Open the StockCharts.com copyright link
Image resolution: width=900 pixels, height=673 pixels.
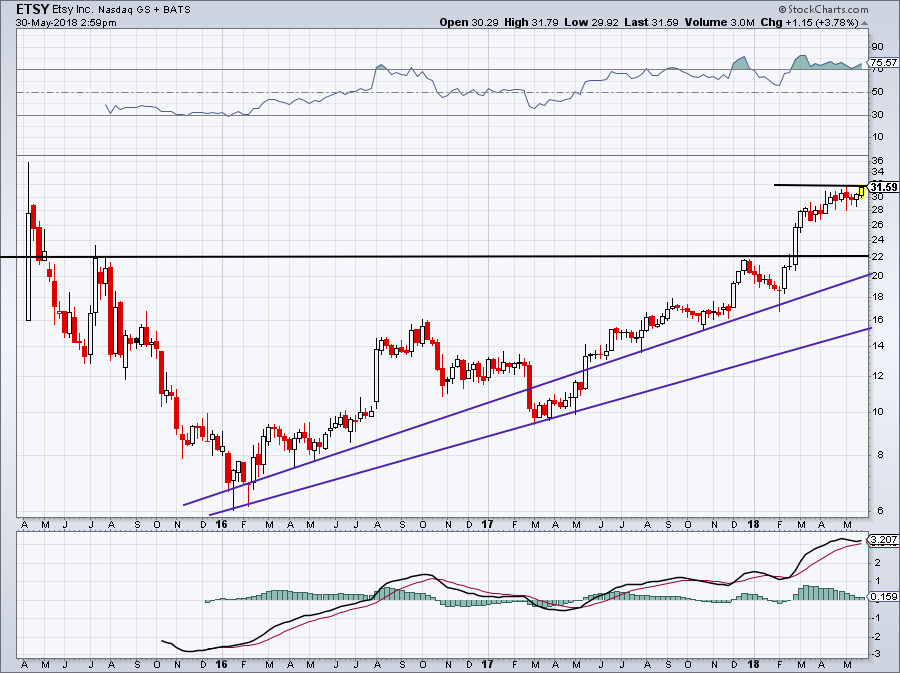coord(823,9)
